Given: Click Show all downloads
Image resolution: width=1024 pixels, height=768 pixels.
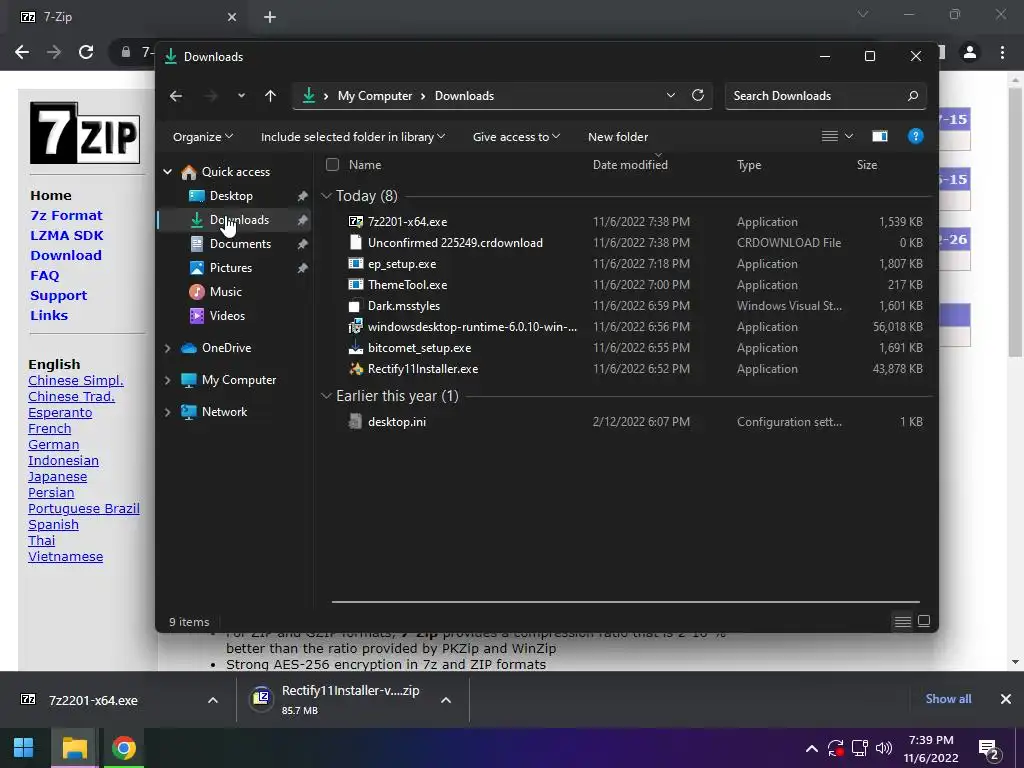Looking at the screenshot, I should 948,699.
